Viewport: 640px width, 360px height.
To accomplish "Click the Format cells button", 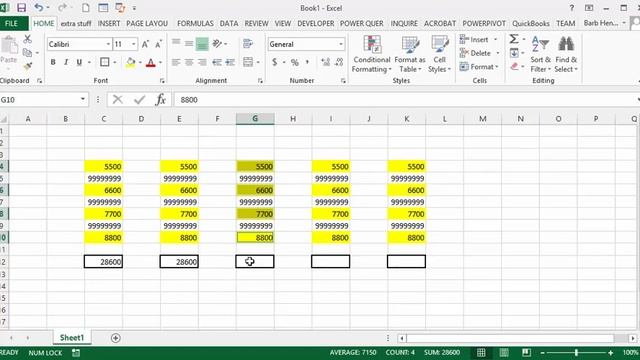I will point(479,67).
